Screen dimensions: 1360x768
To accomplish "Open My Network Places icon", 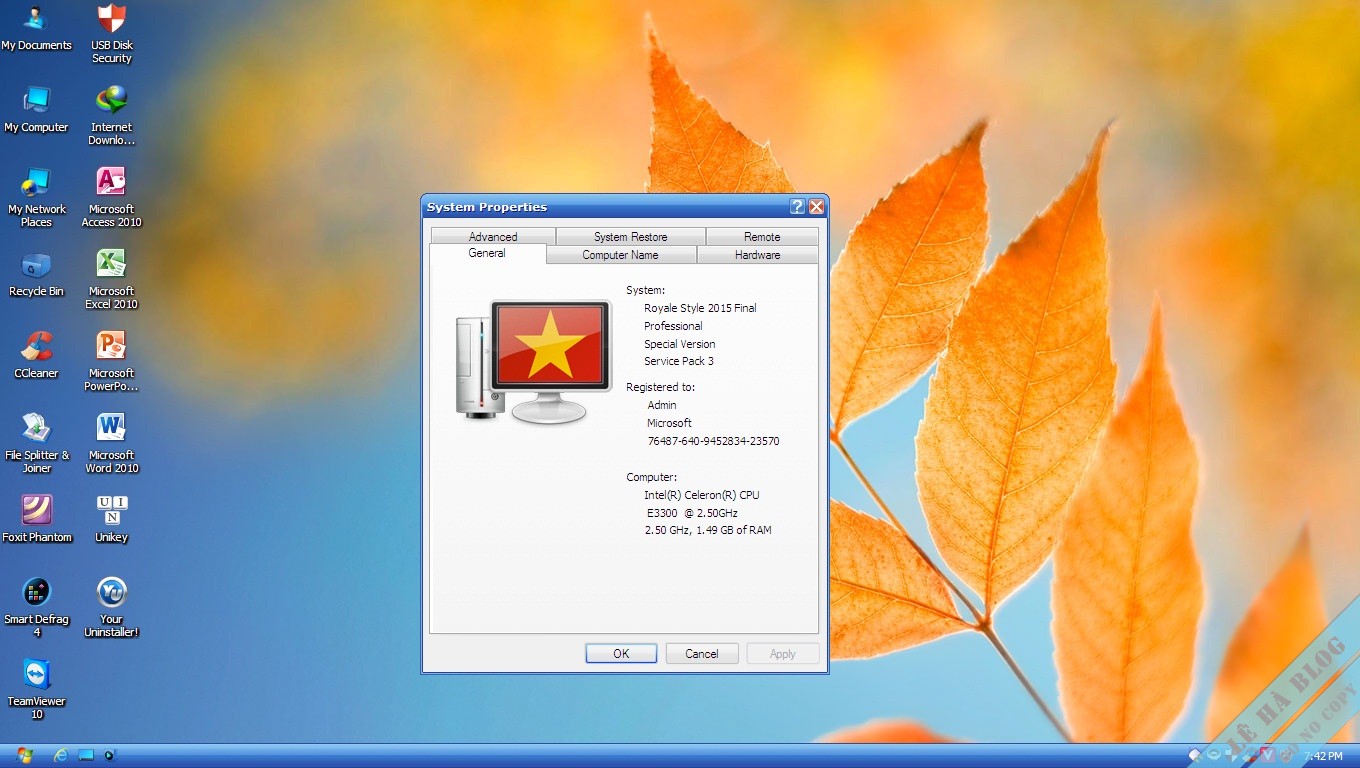I will point(37,198).
